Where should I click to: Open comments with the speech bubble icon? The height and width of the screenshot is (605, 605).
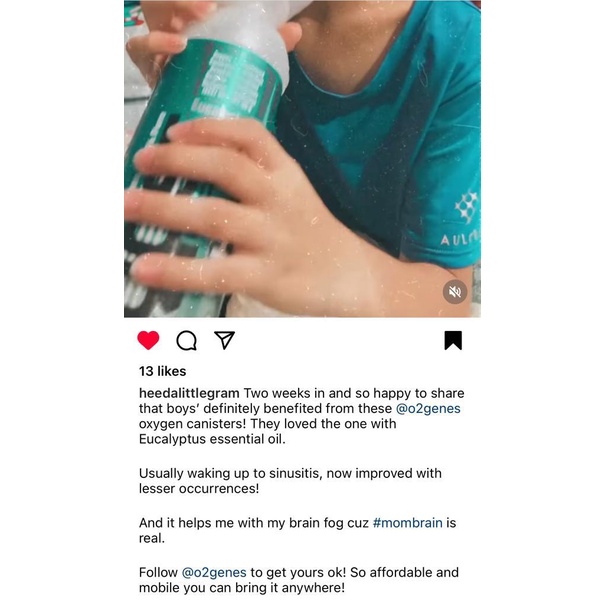point(186,341)
